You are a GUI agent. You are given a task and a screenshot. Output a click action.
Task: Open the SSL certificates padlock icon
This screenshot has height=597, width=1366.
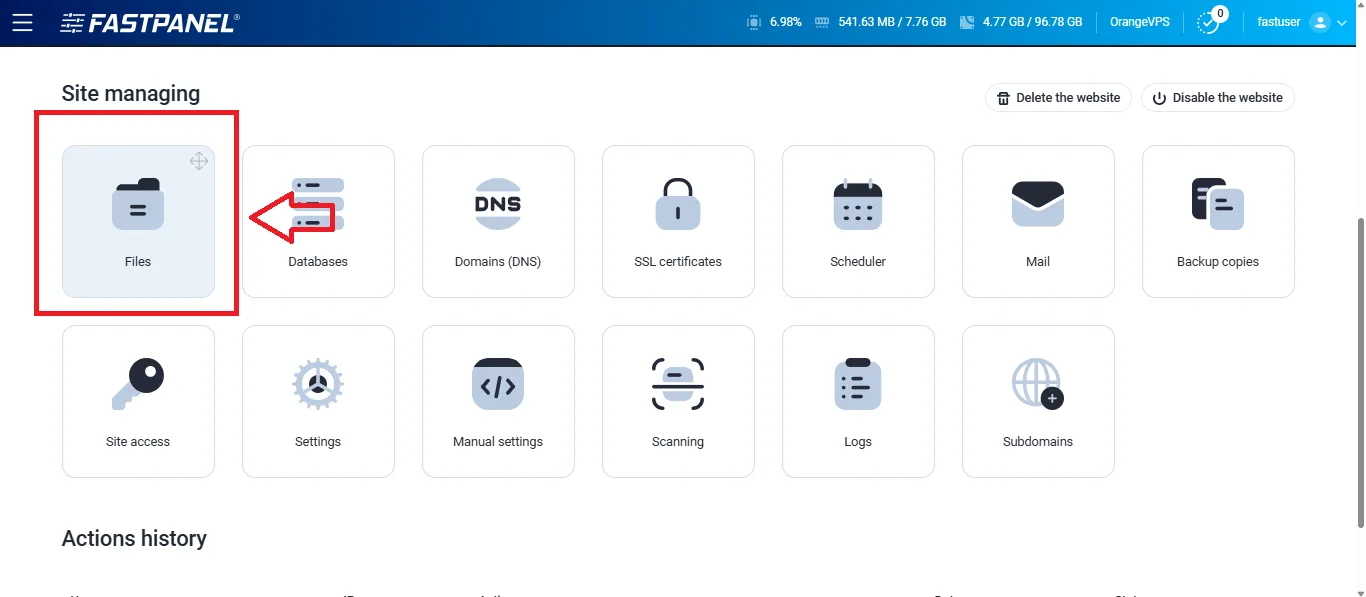[x=678, y=204]
